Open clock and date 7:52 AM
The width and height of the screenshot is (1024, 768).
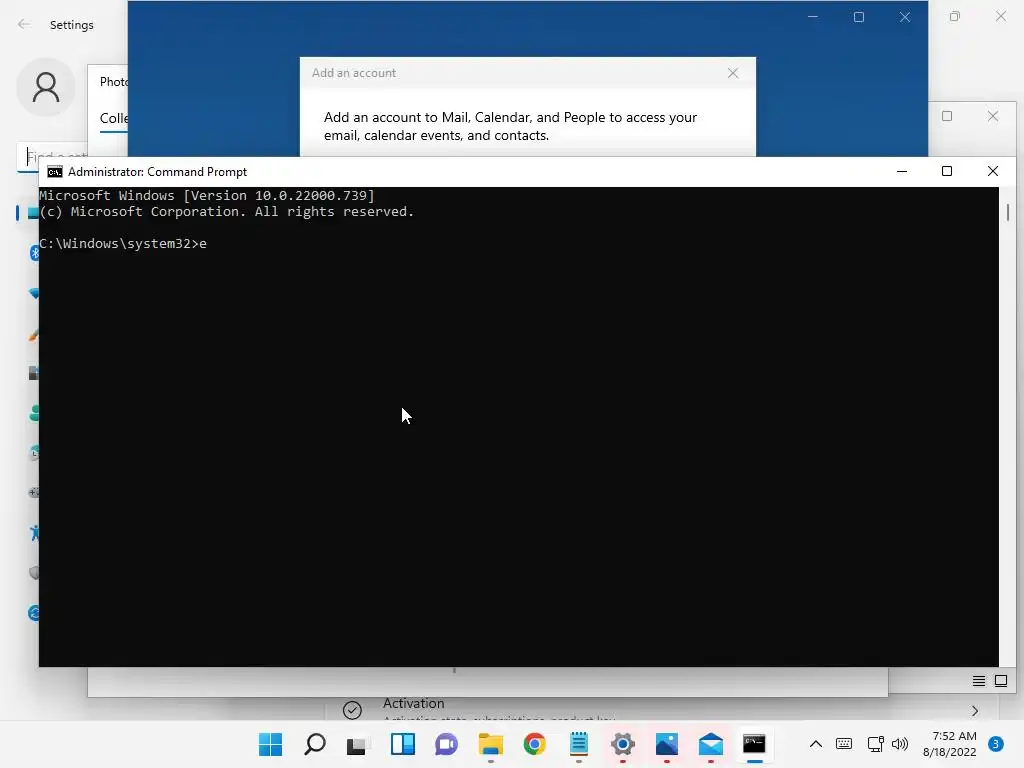coord(950,744)
